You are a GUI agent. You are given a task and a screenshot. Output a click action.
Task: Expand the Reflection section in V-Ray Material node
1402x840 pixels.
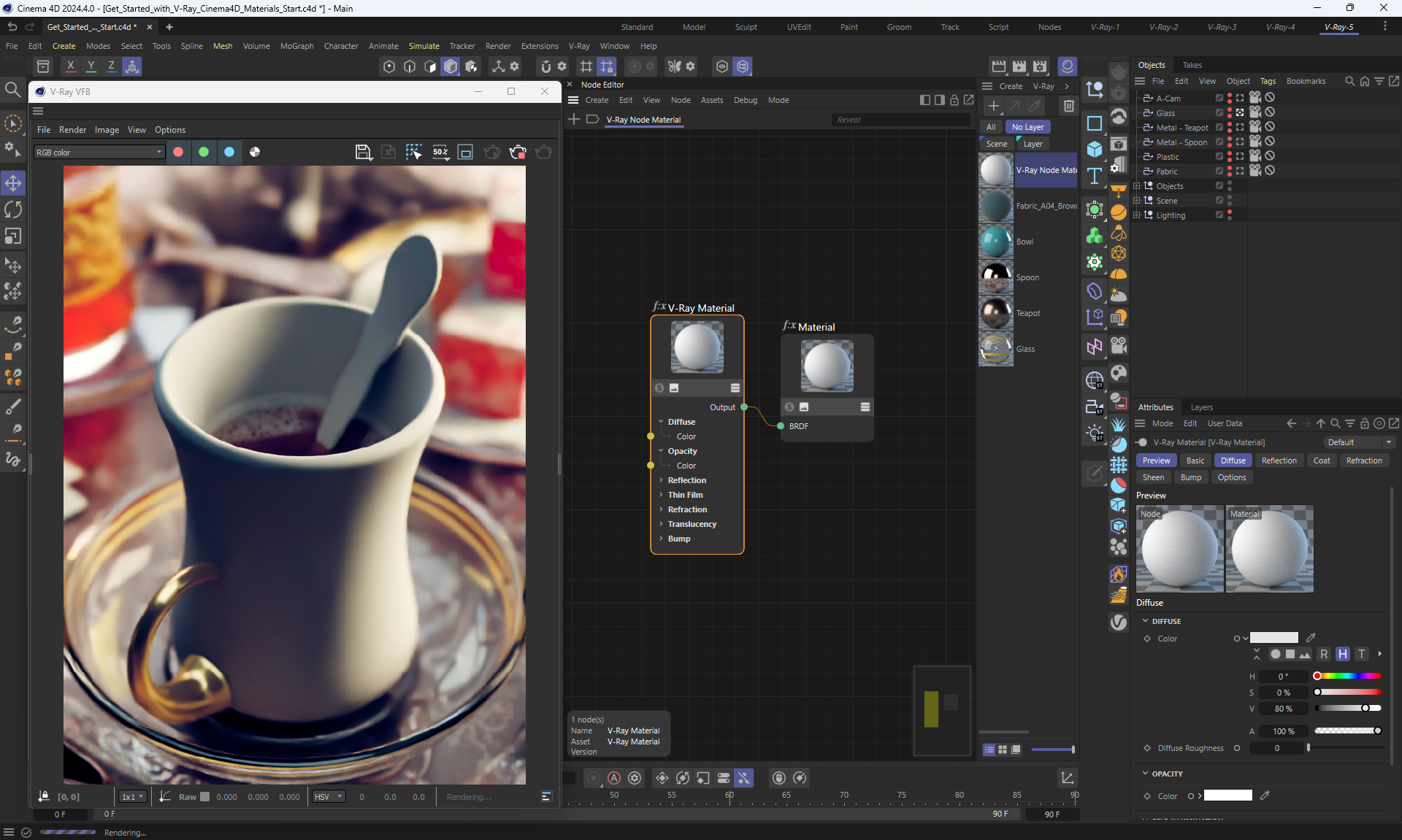point(662,480)
